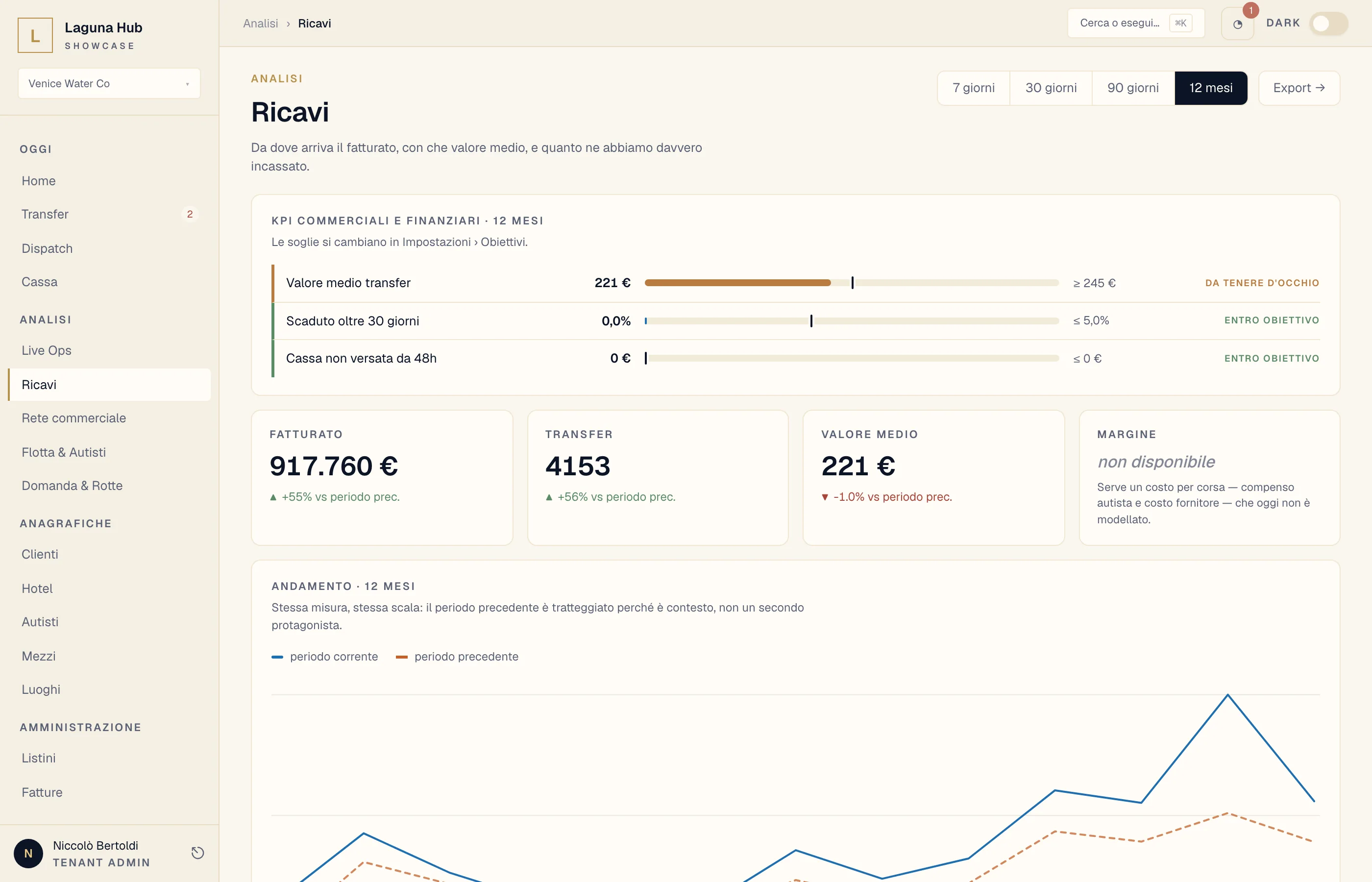Open Domanda & Rotte page
The height and width of the screenshot is (882, 1372).
point(109,486)
